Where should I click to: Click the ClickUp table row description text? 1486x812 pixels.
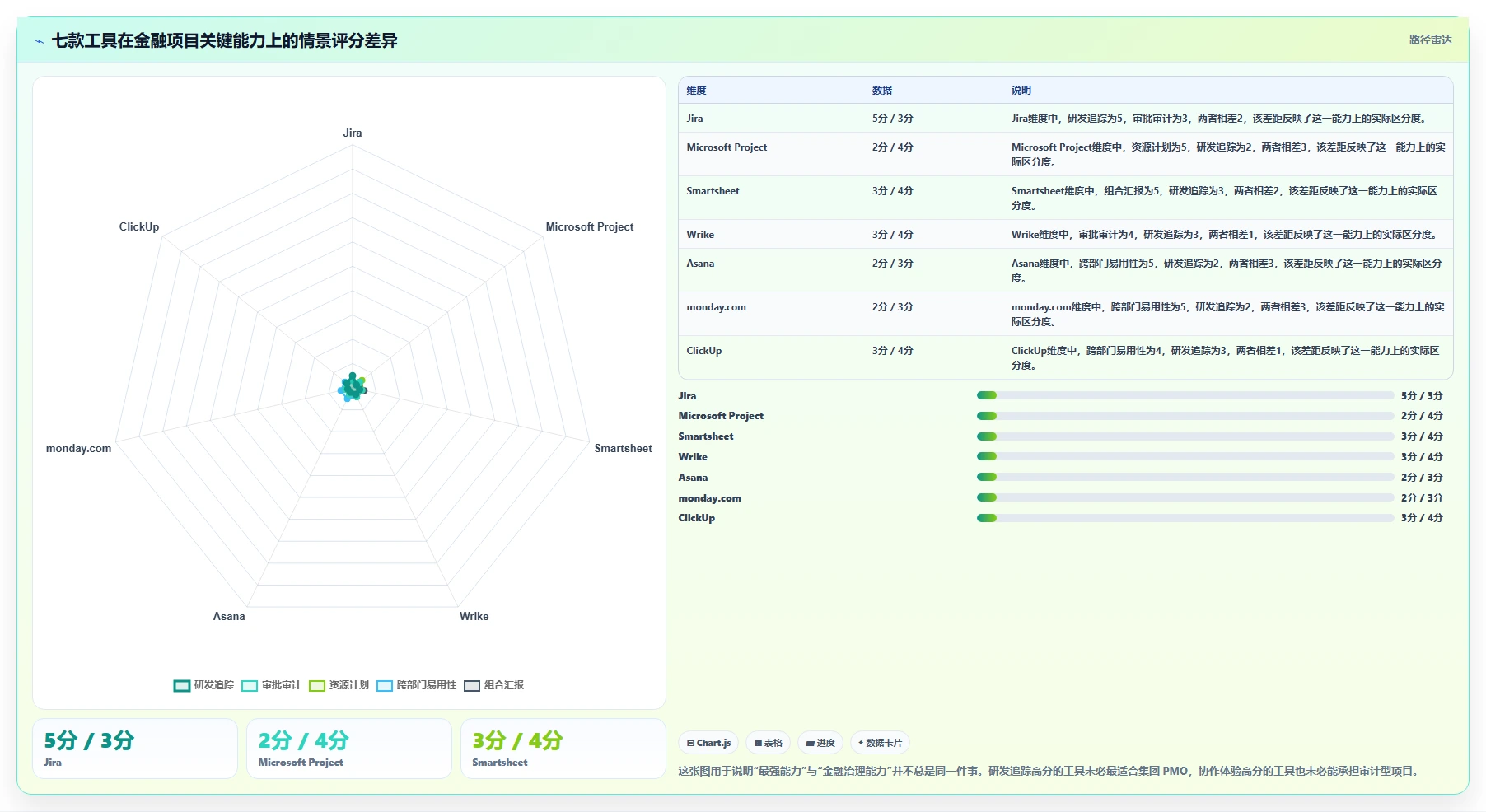(1226, 357)
